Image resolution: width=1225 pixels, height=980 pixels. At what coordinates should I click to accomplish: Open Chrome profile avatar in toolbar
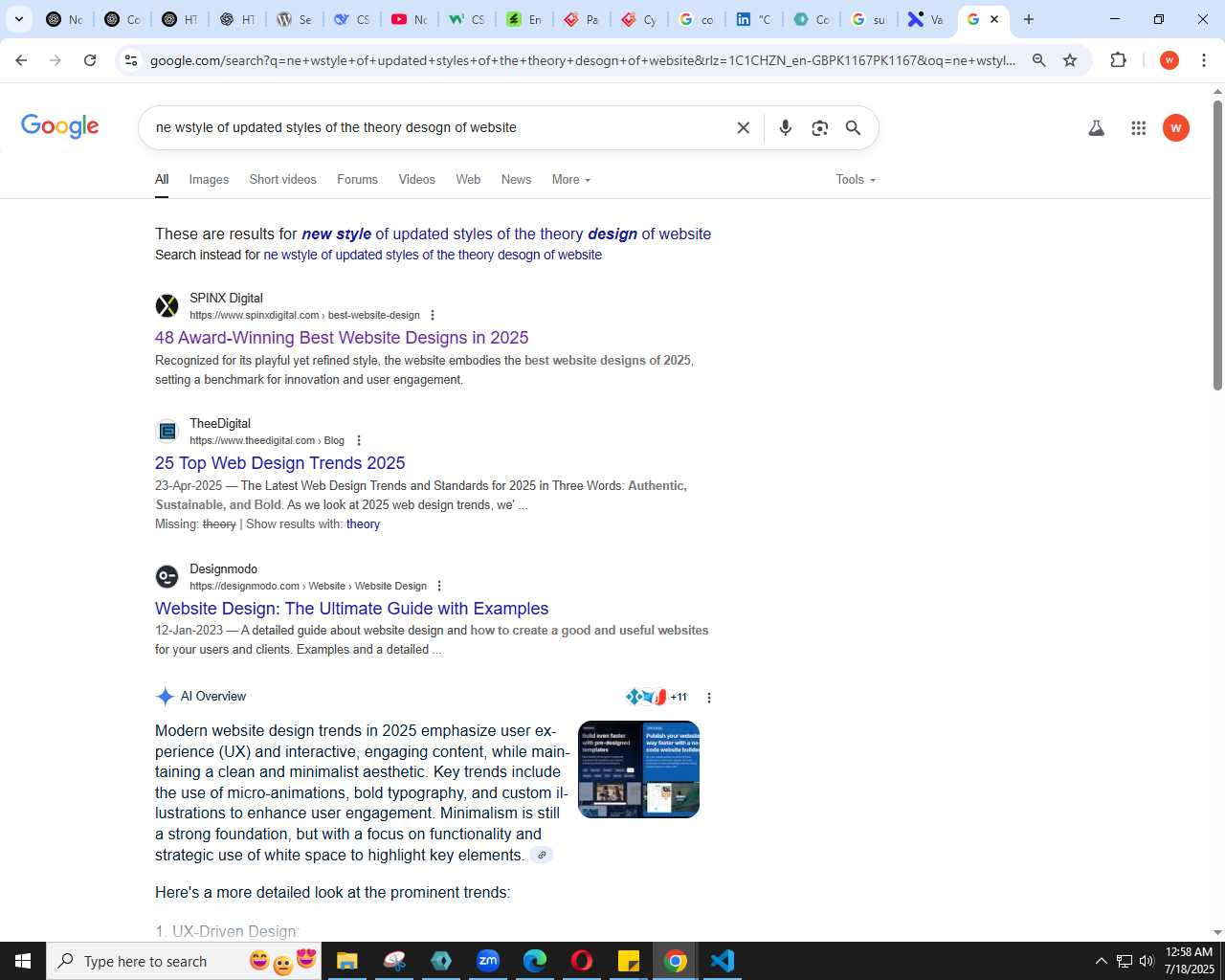[1169, 60]
